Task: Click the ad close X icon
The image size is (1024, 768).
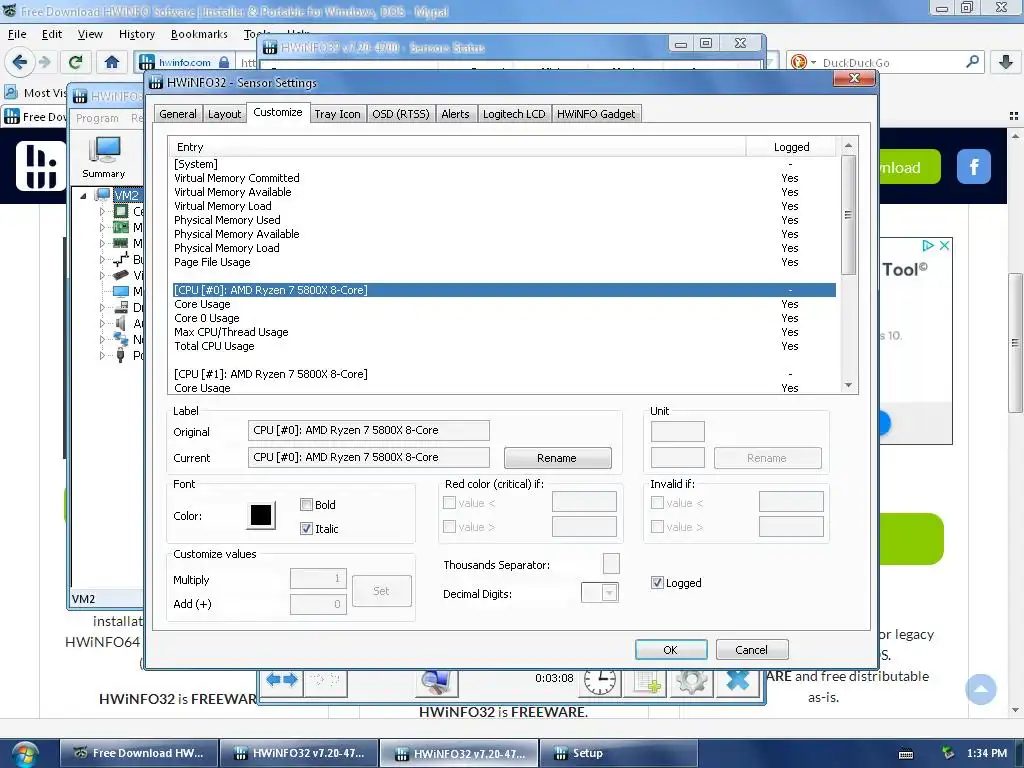Action: pos(944,246)
